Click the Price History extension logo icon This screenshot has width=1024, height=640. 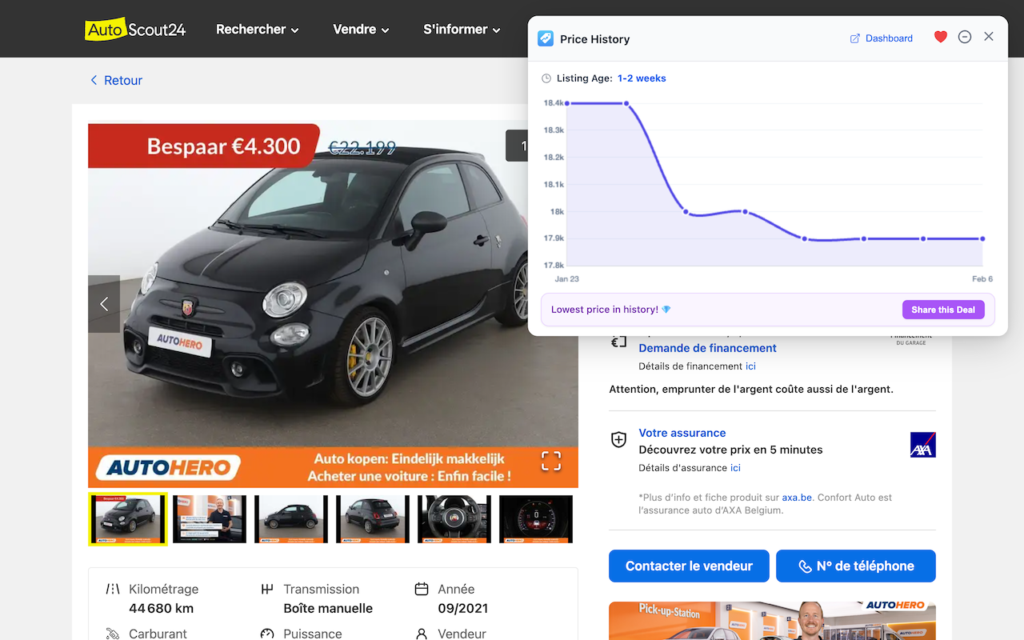[x=545, y=38]
